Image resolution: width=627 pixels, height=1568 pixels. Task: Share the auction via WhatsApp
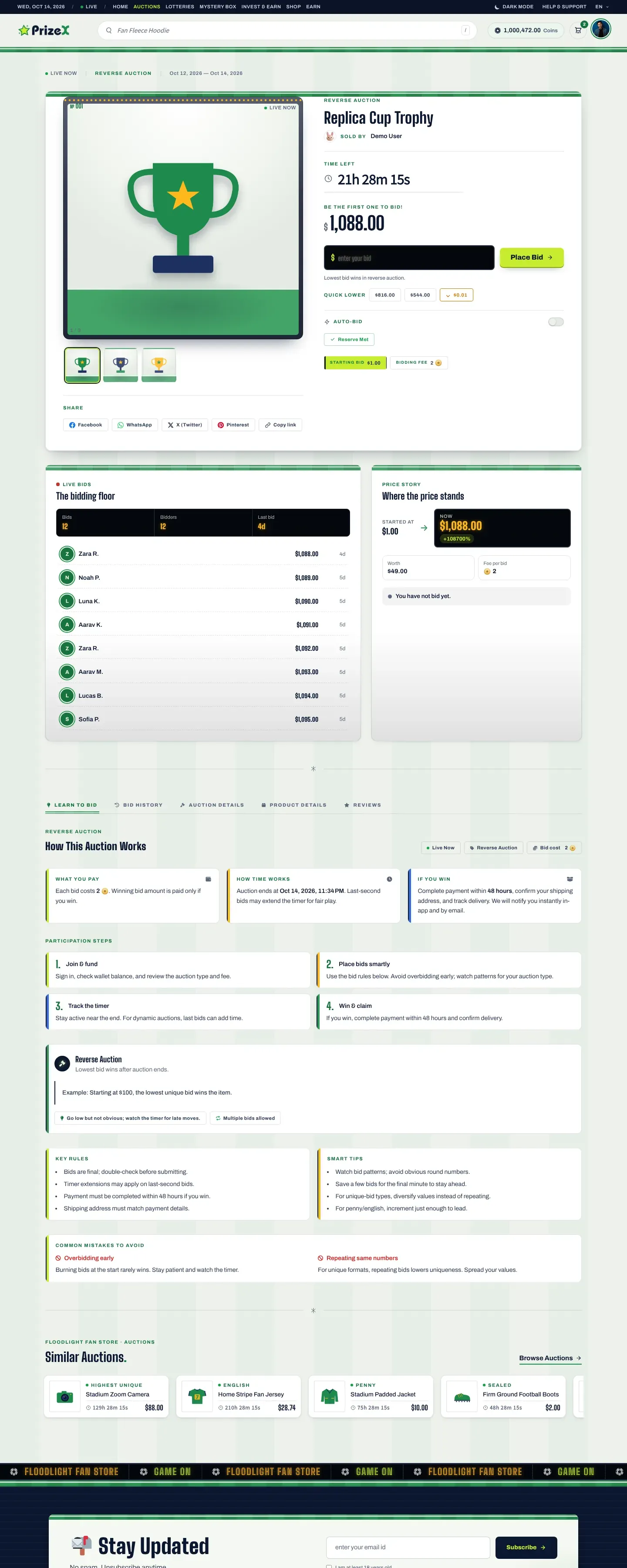tap(135, 425)
